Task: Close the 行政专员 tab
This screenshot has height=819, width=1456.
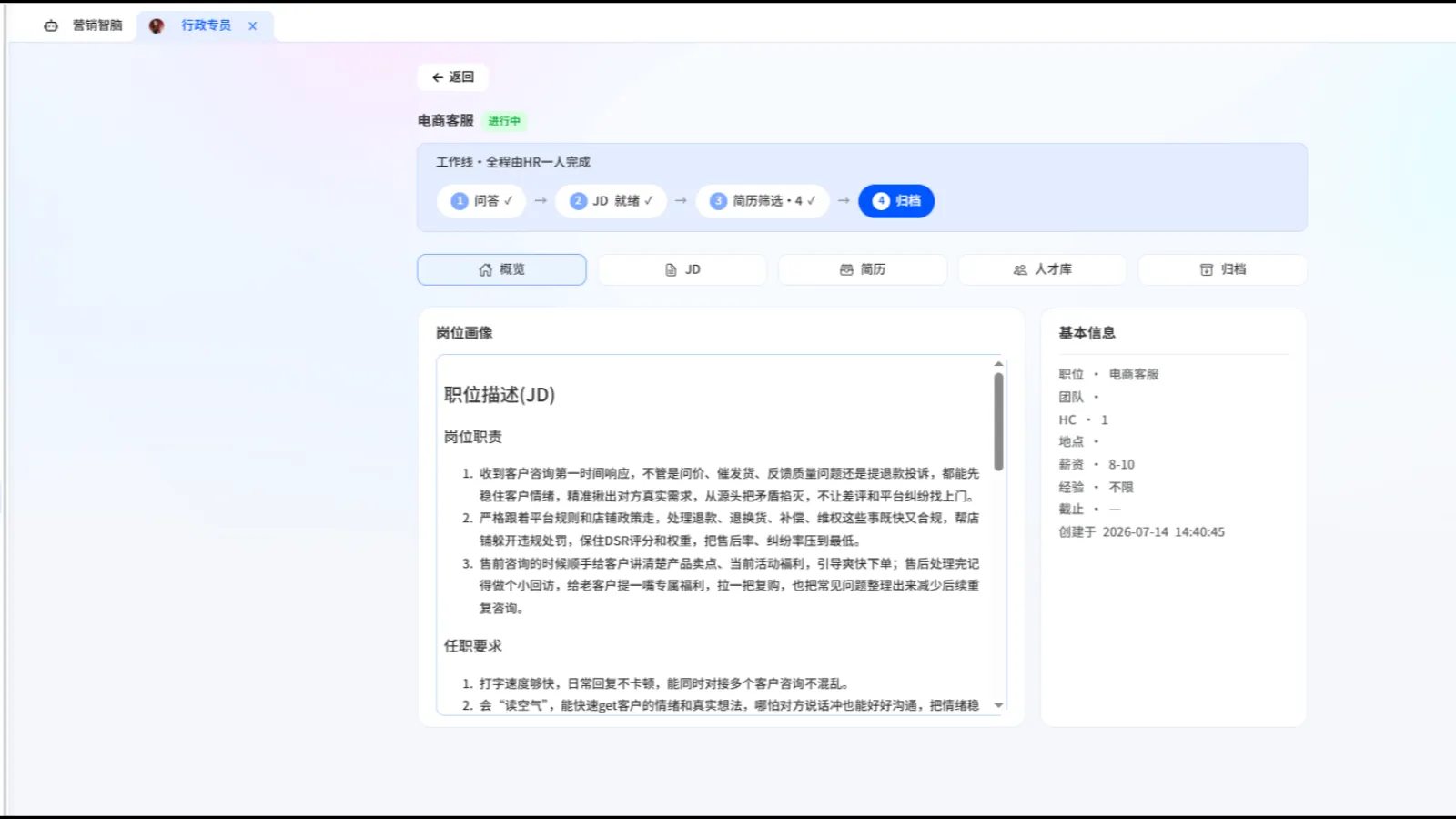Action: [253, 25]
